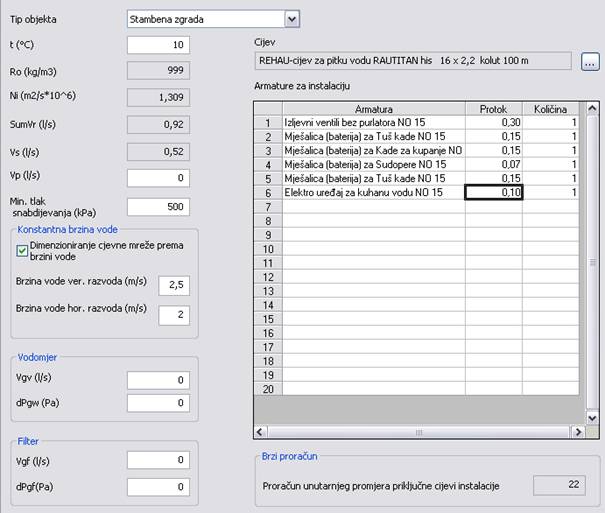Click the Filter dPgf (Pa) field
The image size is (605, 513).
[x=159, y=486]
